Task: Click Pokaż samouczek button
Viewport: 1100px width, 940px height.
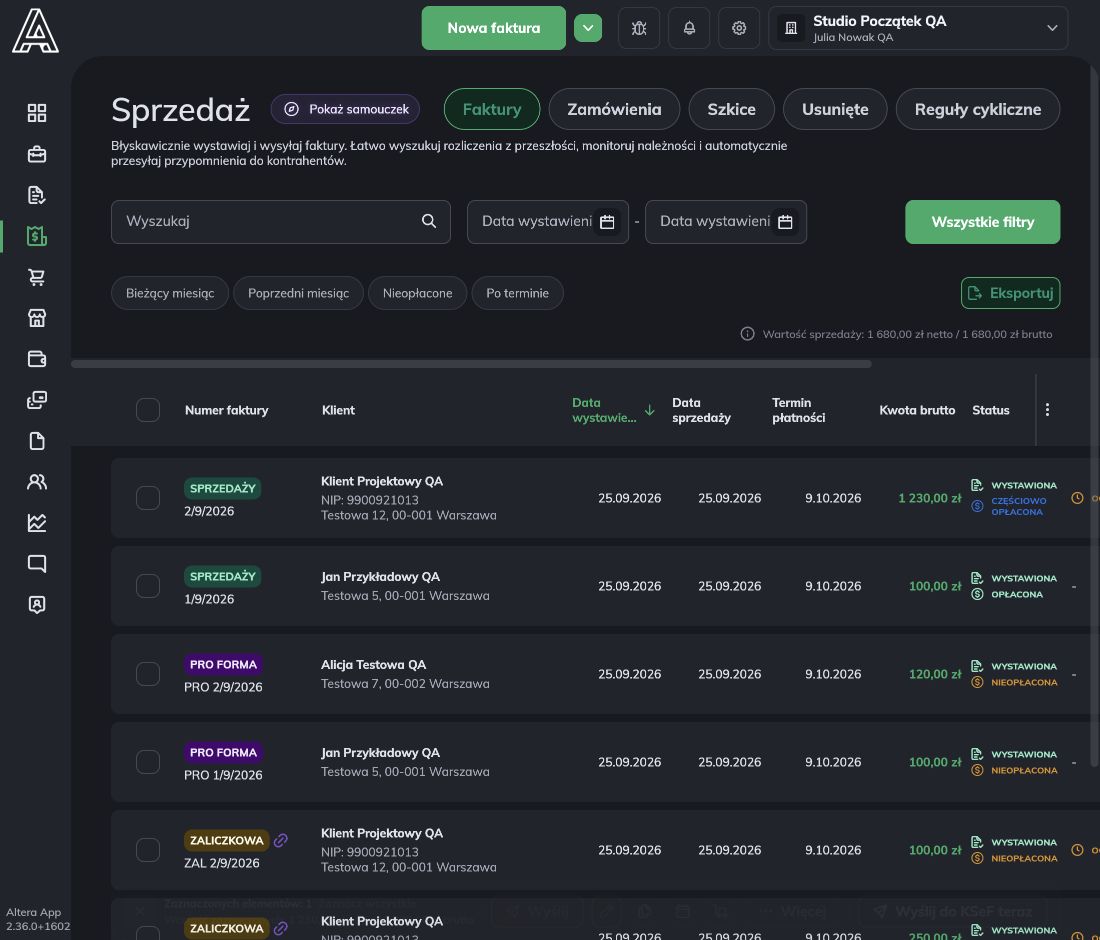Action: 345,109
